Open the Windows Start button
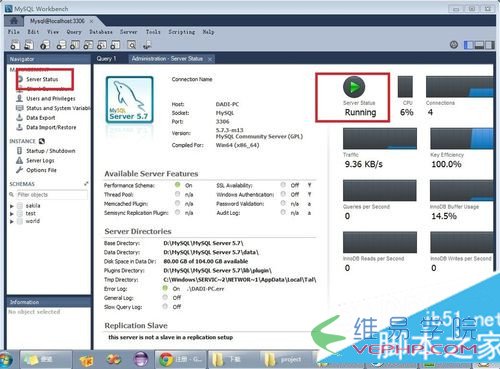The height and width of the screenshot is (369, 500). (x=6, y=360)
